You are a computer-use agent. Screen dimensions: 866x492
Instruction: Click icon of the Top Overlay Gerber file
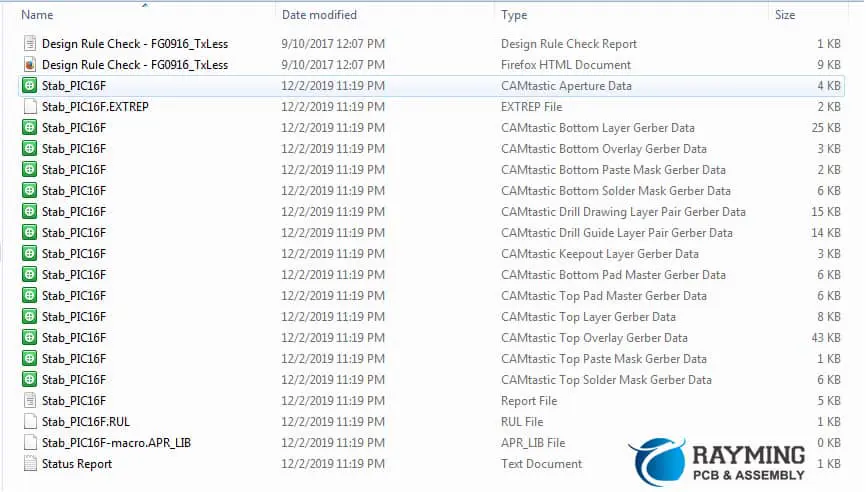click(x=30, y=338)
